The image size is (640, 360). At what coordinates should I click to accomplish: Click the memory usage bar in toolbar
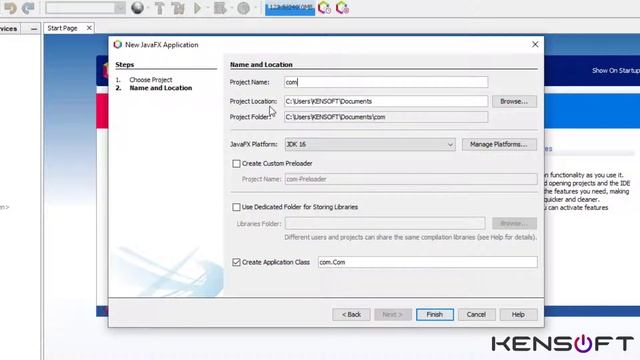[x=290, y=8]
